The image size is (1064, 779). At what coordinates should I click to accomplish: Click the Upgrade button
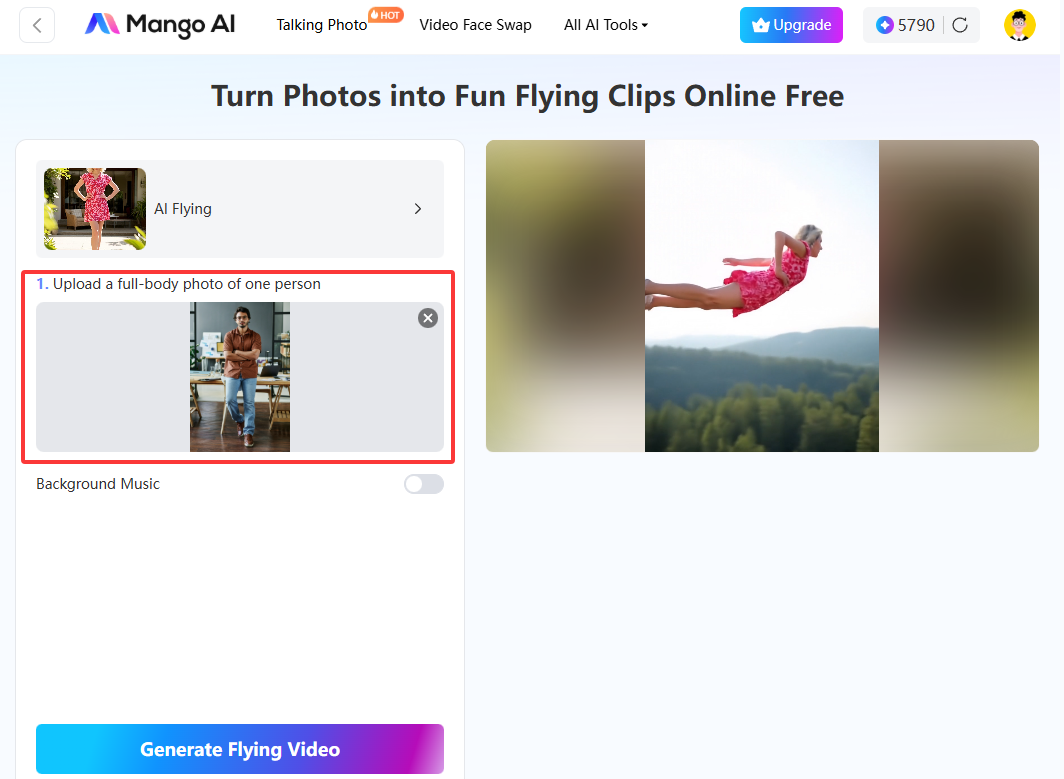coord(791,24)
